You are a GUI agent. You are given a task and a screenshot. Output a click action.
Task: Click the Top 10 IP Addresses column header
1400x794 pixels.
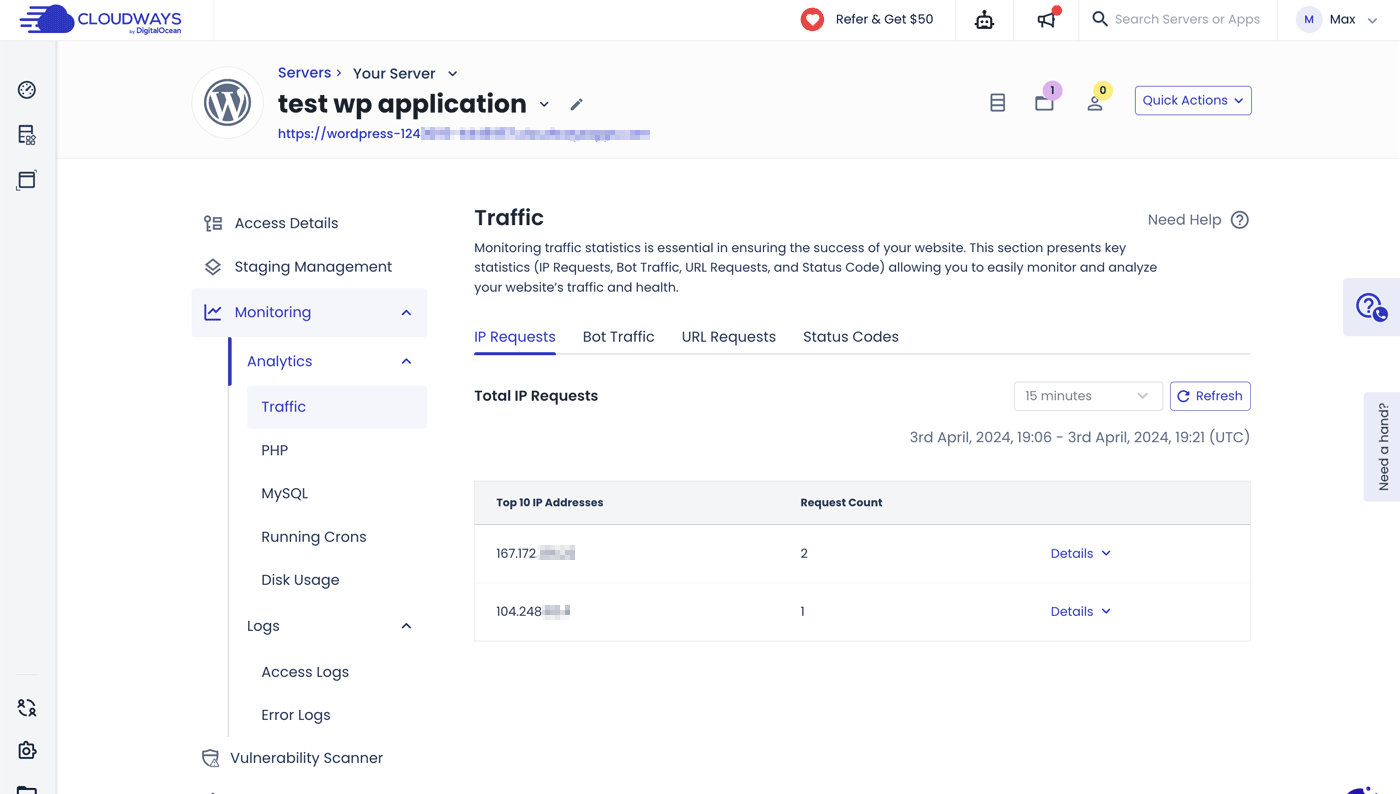coord(550,503)
